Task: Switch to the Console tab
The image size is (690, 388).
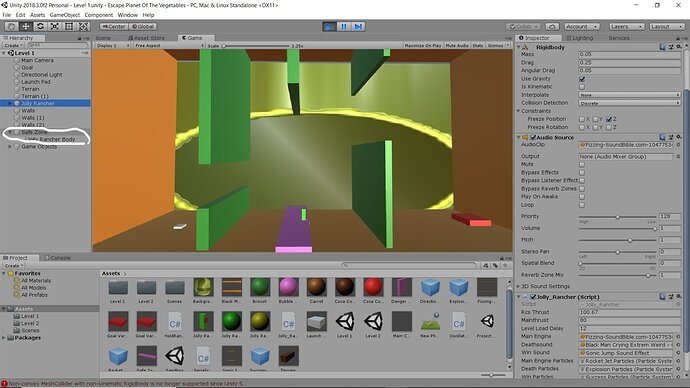Action: coord(58,258)
